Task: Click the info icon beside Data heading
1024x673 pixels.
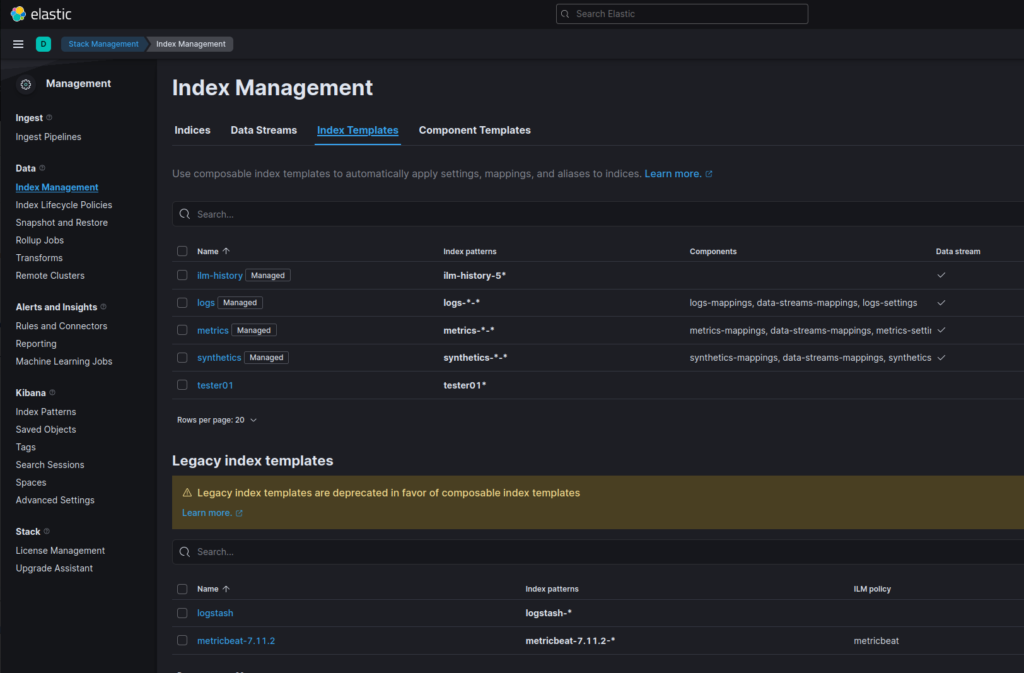Action: click(x=42, y=168)
